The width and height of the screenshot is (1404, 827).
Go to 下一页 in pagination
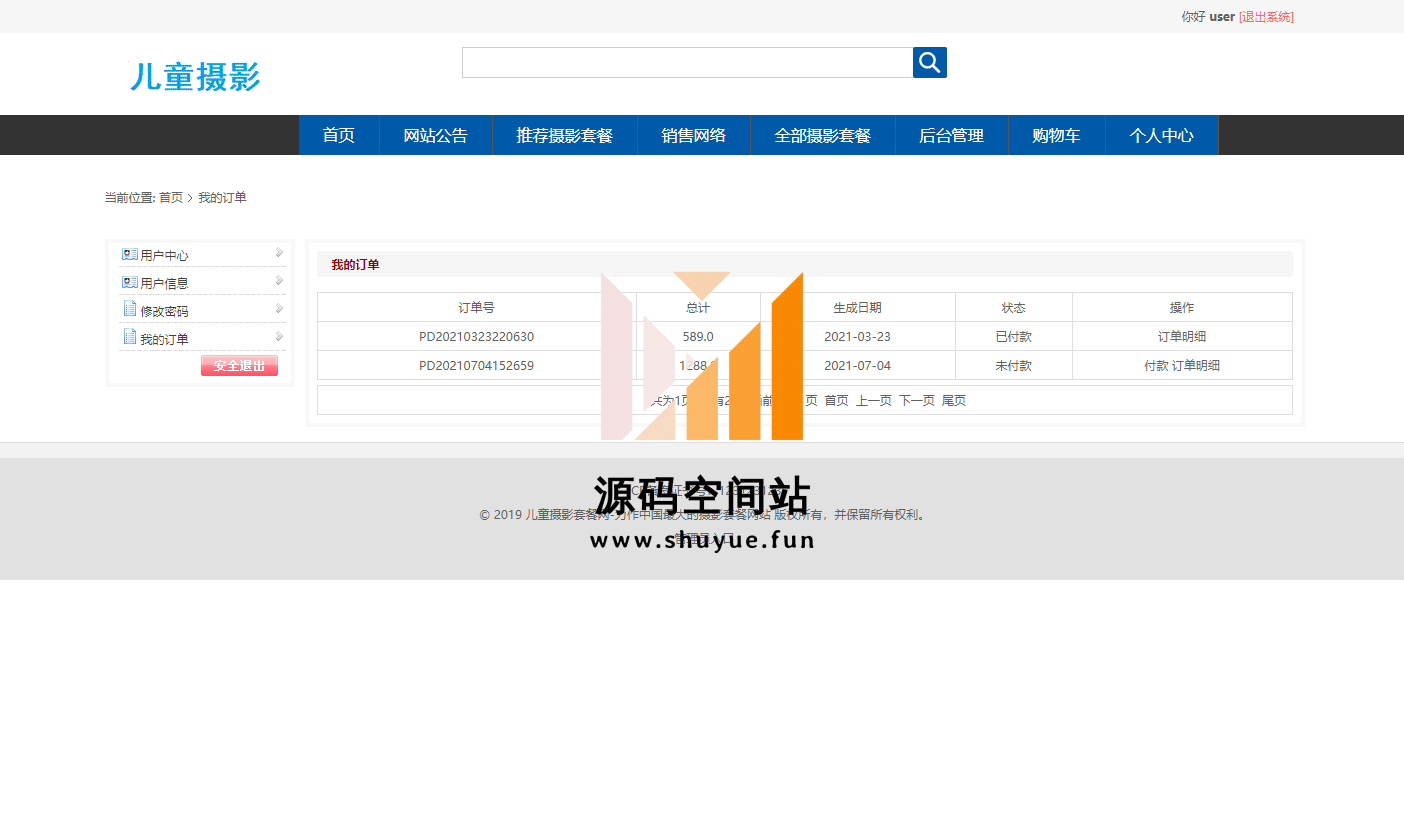916,401
